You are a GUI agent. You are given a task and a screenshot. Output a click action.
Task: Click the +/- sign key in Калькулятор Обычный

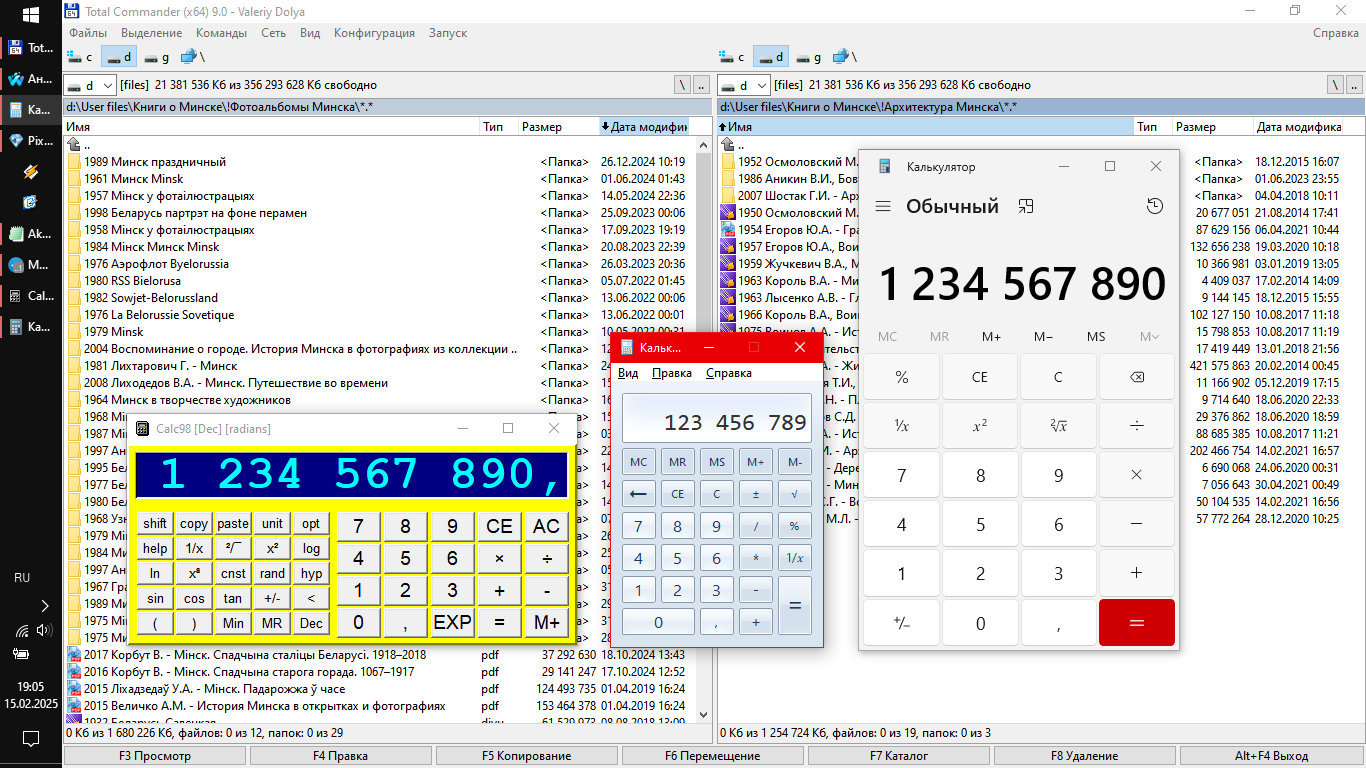(x=902, y=623)
